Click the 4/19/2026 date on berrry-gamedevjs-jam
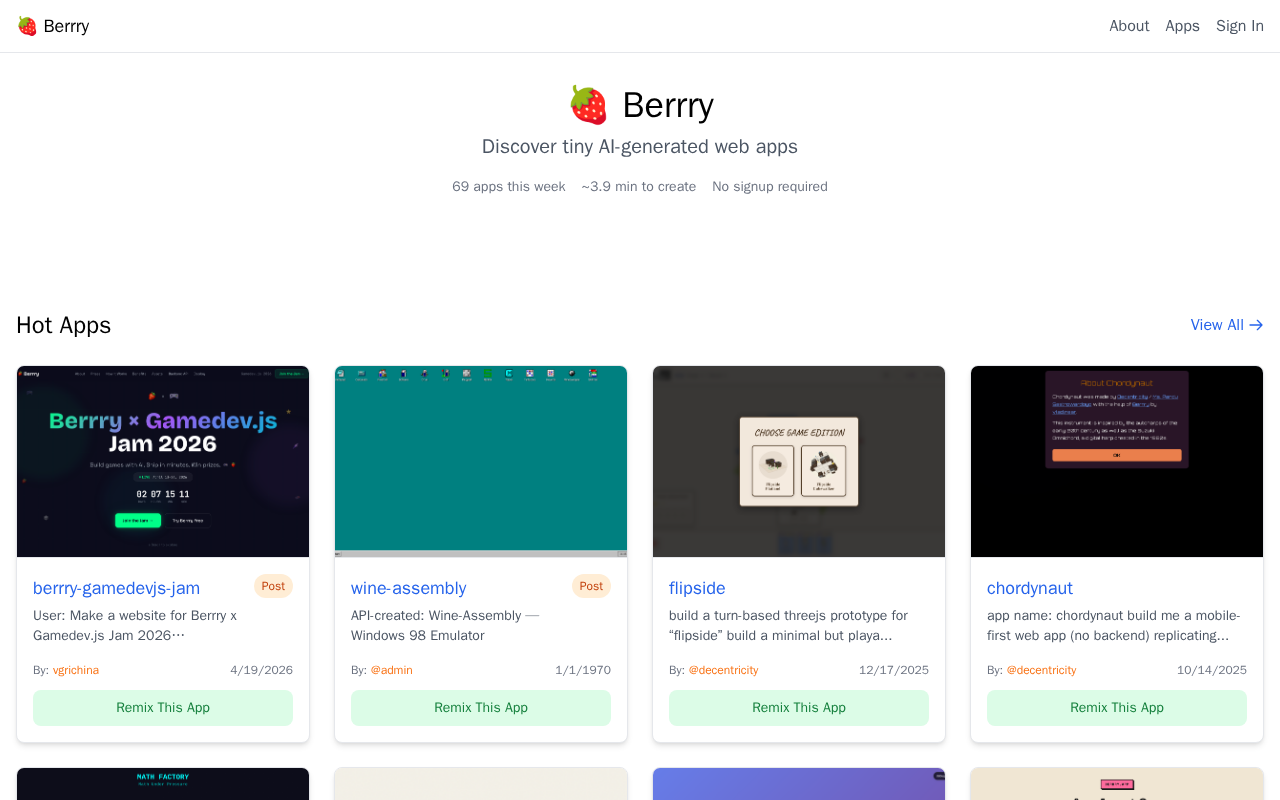1280x800 pixels. coord(262,670)
